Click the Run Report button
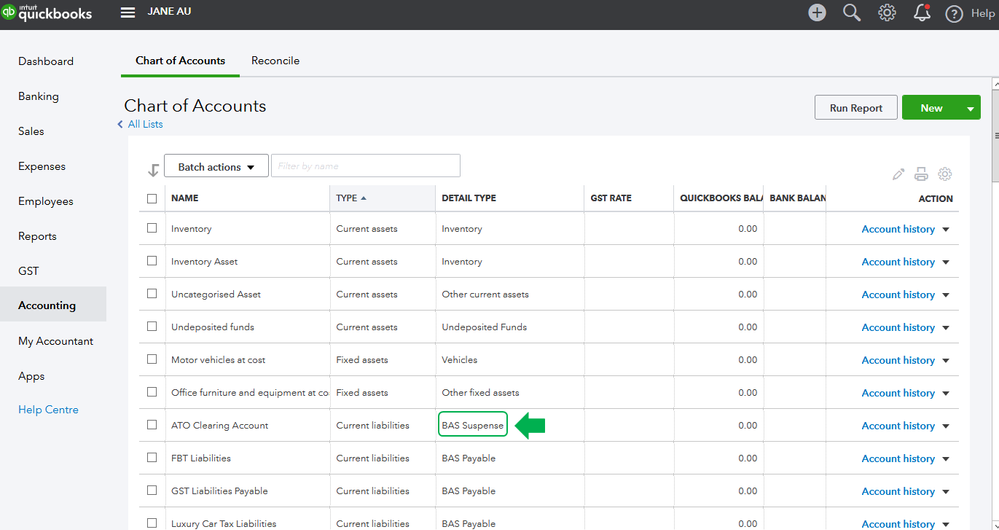The image size is (999, 530). [x=855, y=108]
